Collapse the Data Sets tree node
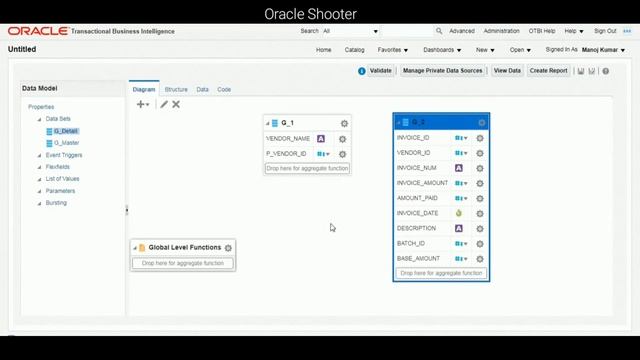Viewport: 640px width, 360px height. tap(40, 119)
